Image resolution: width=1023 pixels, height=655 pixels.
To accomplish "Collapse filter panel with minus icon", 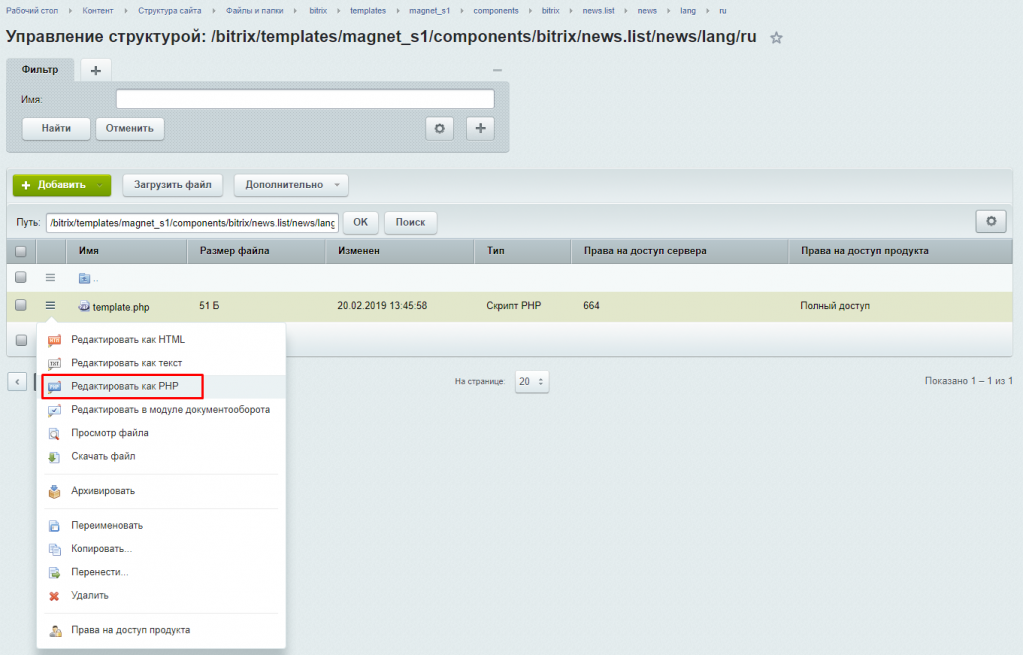I will click(497, 70).
